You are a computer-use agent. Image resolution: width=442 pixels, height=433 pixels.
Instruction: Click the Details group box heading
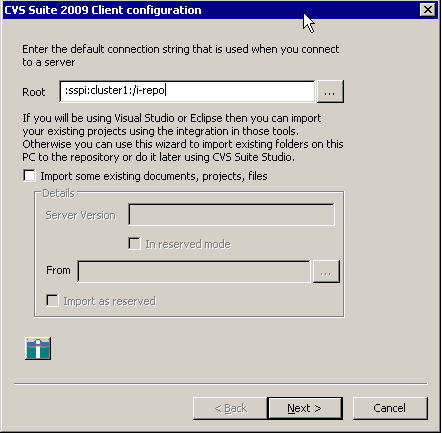click(58, 193)
